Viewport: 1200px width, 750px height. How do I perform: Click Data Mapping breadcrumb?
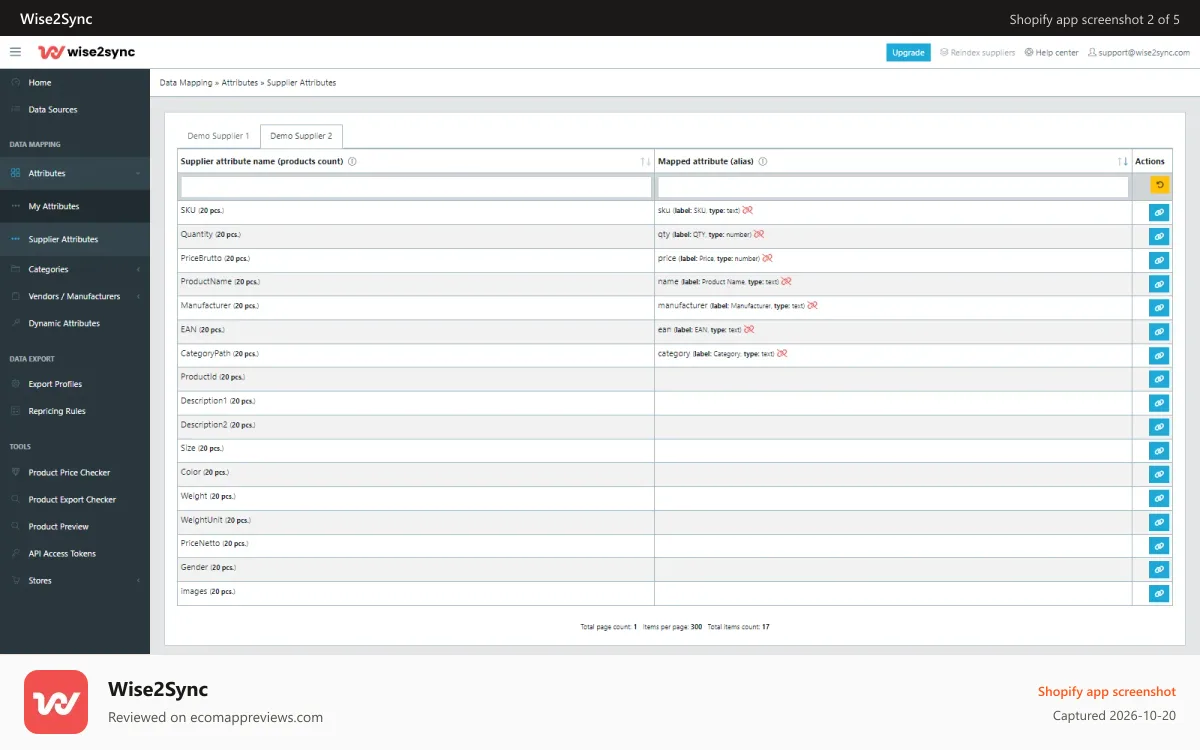tap(186, 83)
